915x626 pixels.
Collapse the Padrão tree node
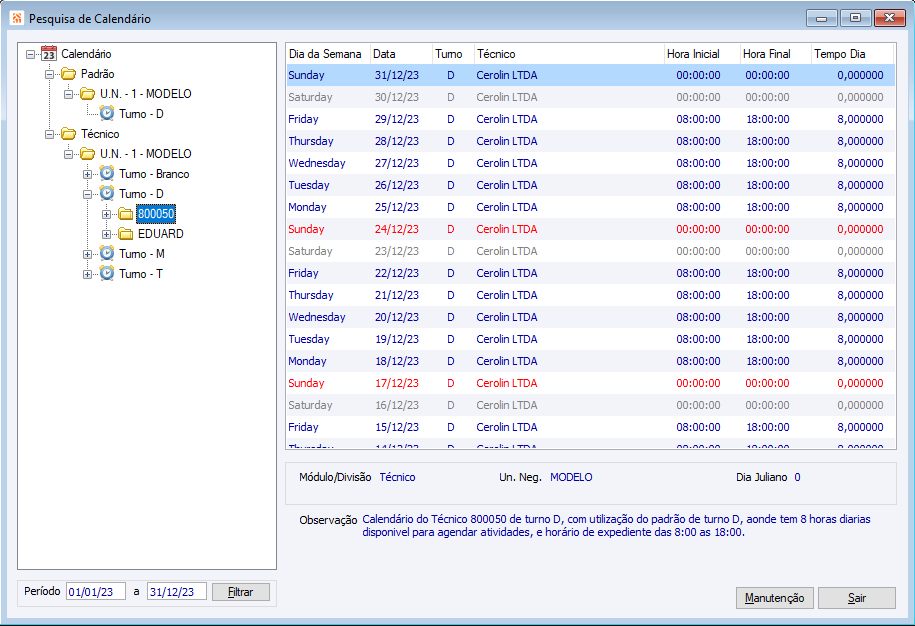click(x=50, y=74)
